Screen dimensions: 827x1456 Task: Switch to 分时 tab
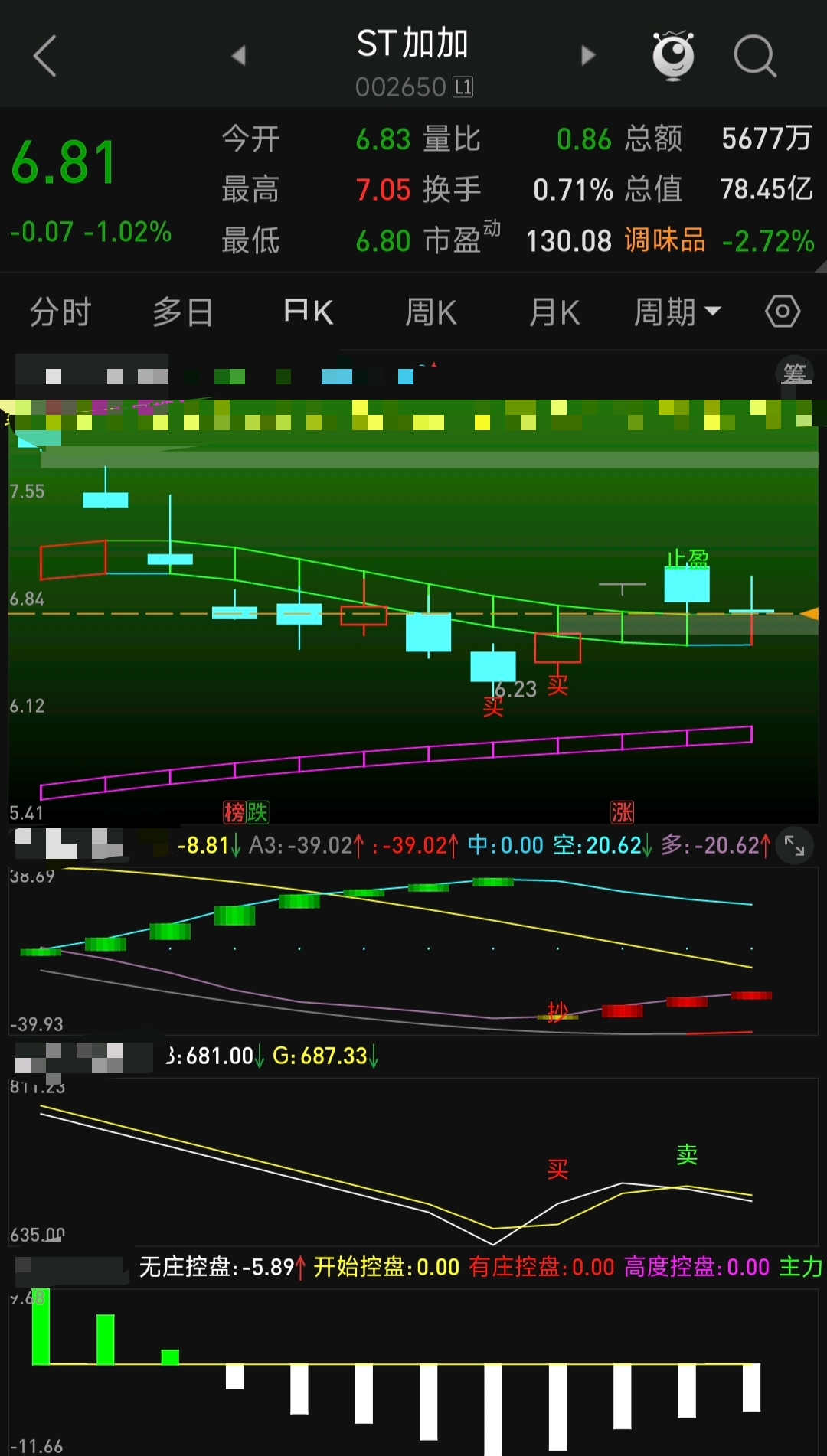coord(60,312)
